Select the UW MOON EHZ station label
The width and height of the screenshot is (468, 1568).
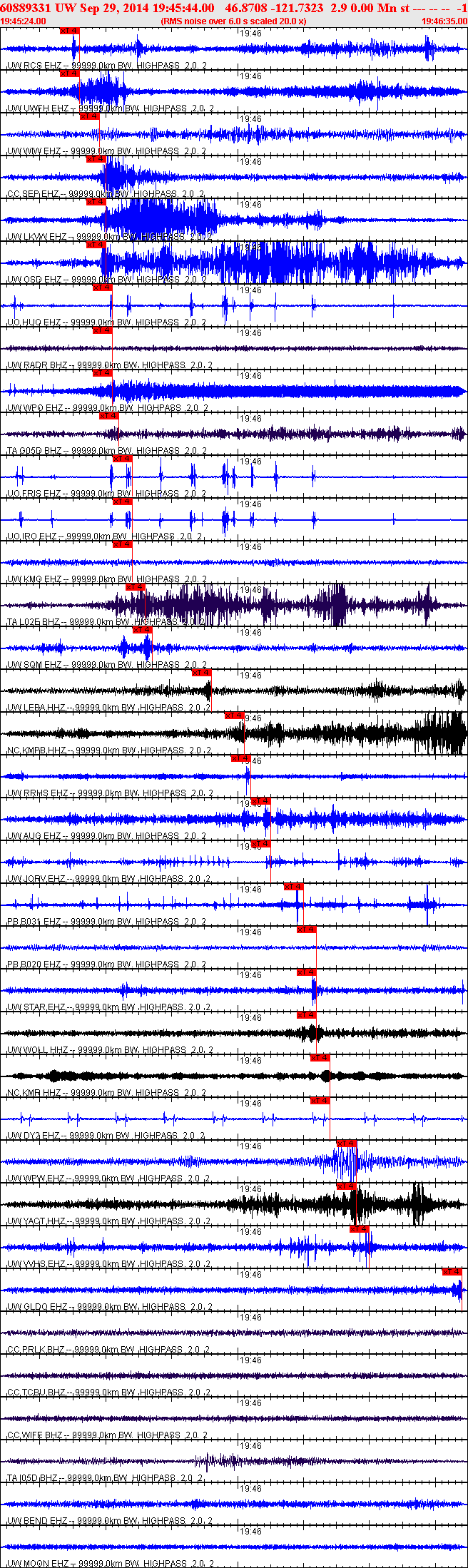(x=39, y=1564)
